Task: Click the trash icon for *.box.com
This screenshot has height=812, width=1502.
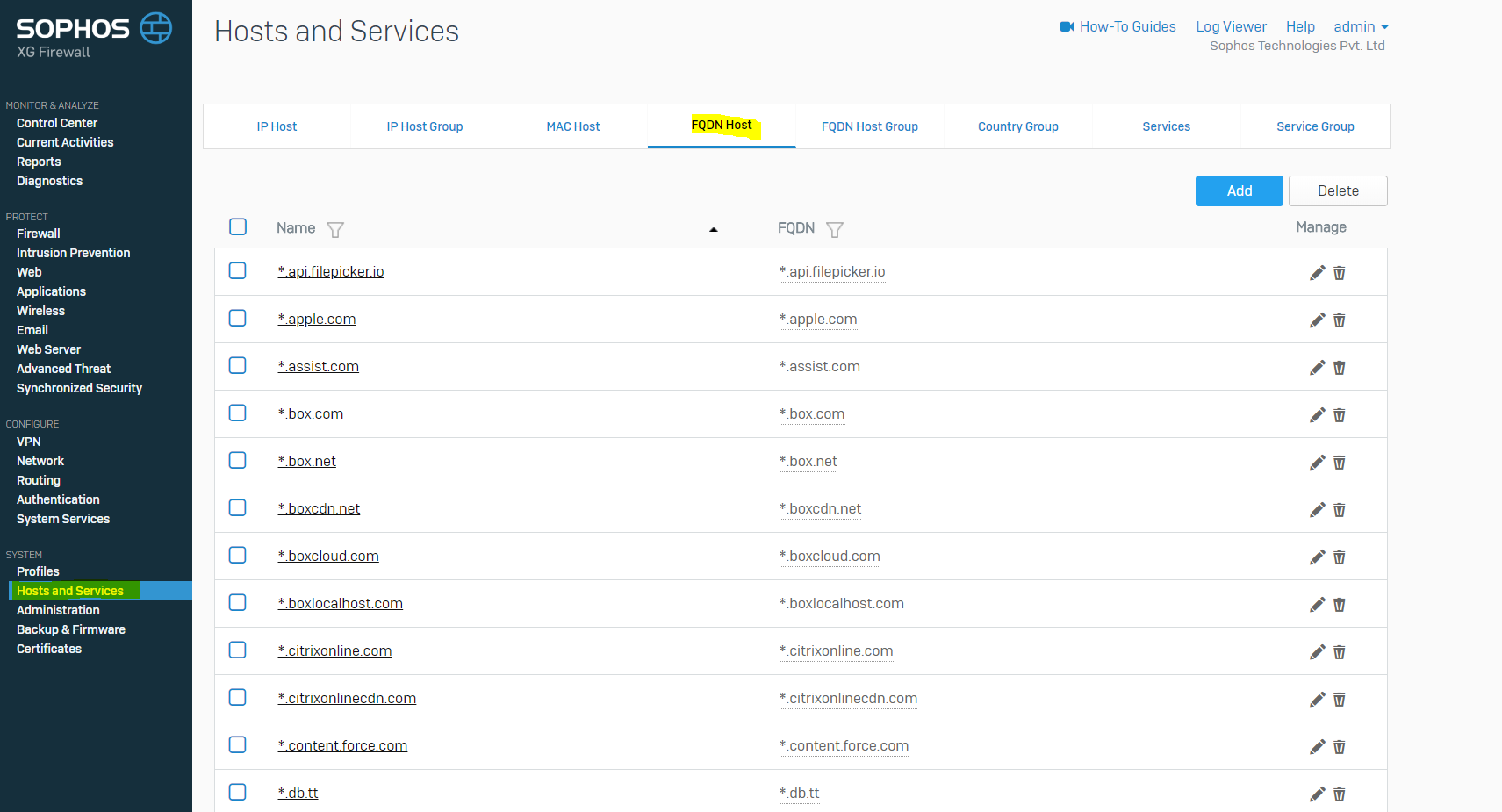Action: pyautogui.click(x=1340, y=415)
